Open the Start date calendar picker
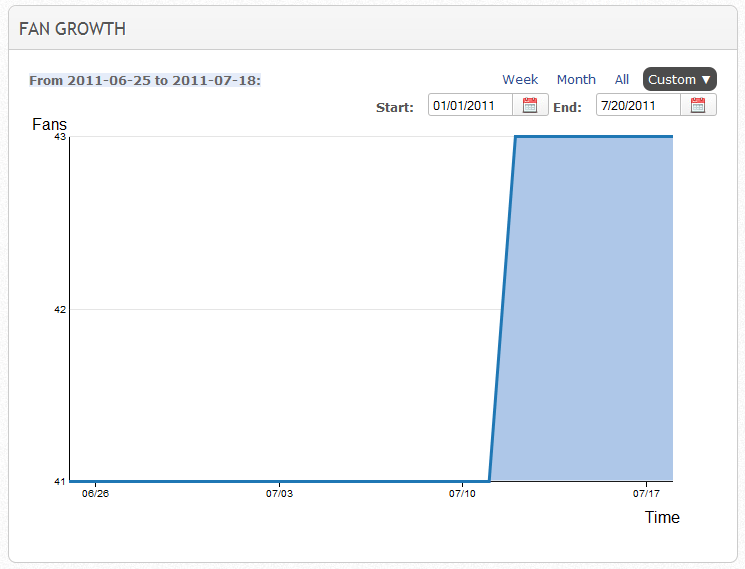Image resolution: width=745 pixels, height=569 pixels. coord(530,105)
